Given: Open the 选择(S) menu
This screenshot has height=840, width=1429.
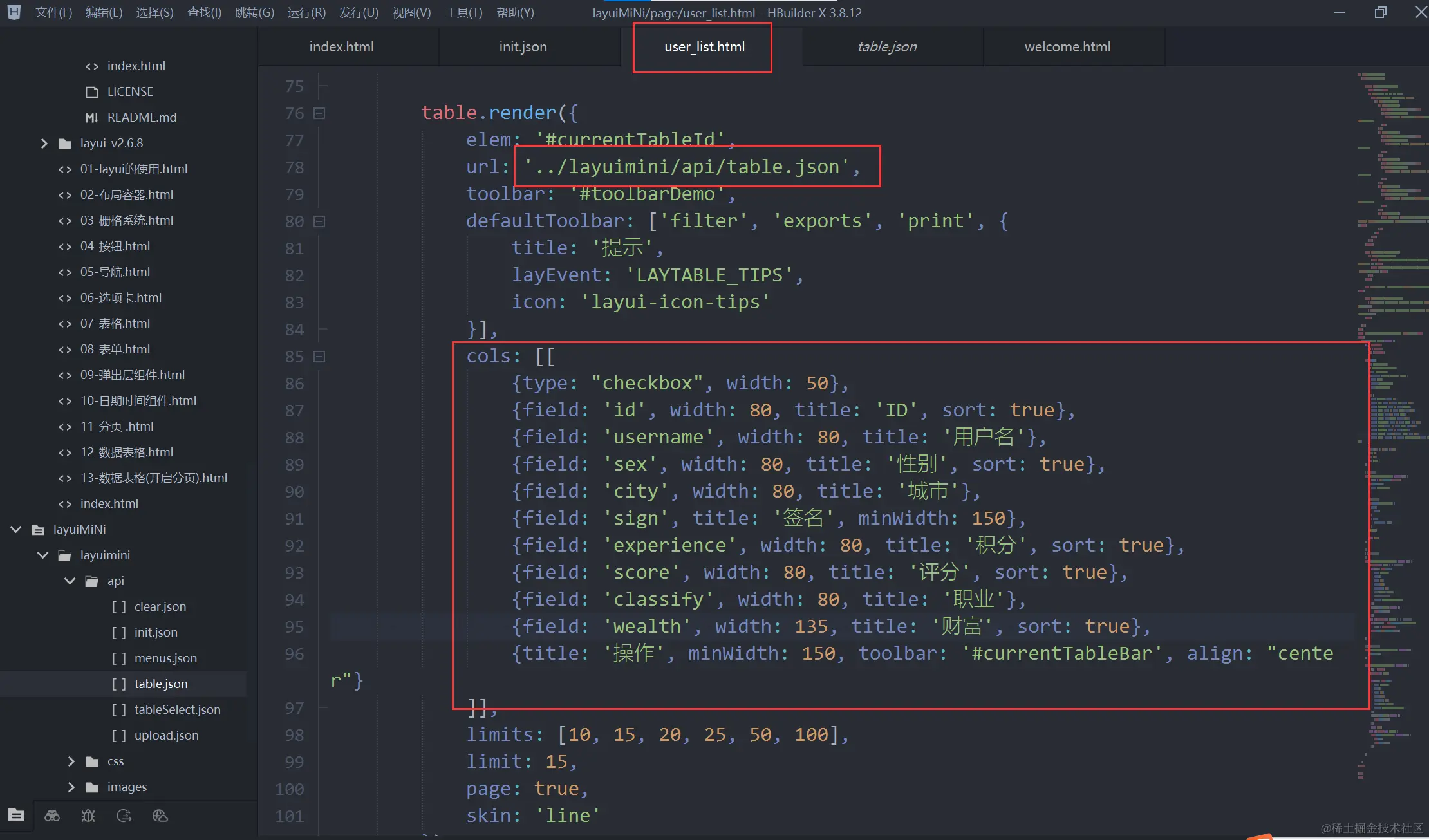Looking at the screenshot, I should [x=154, y=12].
